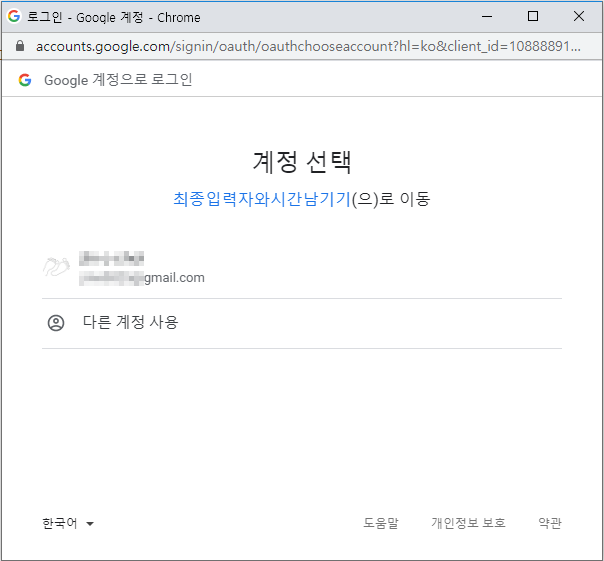This screenshot has height=561, width=604.
Task: Select the listed gmail.com account email
Action: 142,278
